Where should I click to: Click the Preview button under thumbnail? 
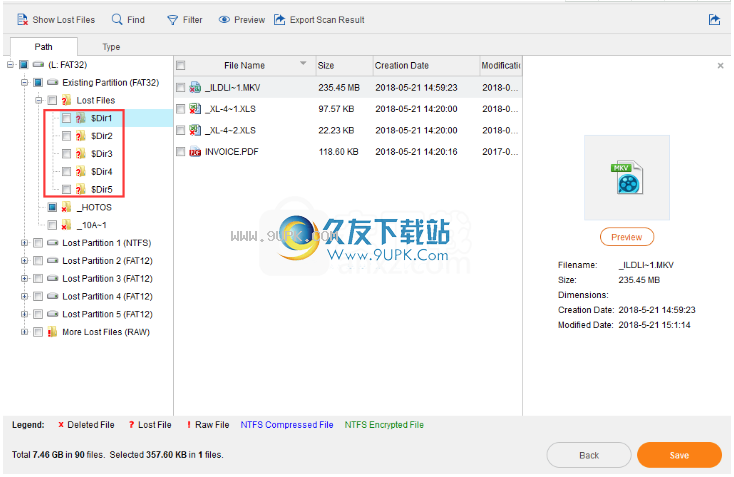tap(627, 237)
